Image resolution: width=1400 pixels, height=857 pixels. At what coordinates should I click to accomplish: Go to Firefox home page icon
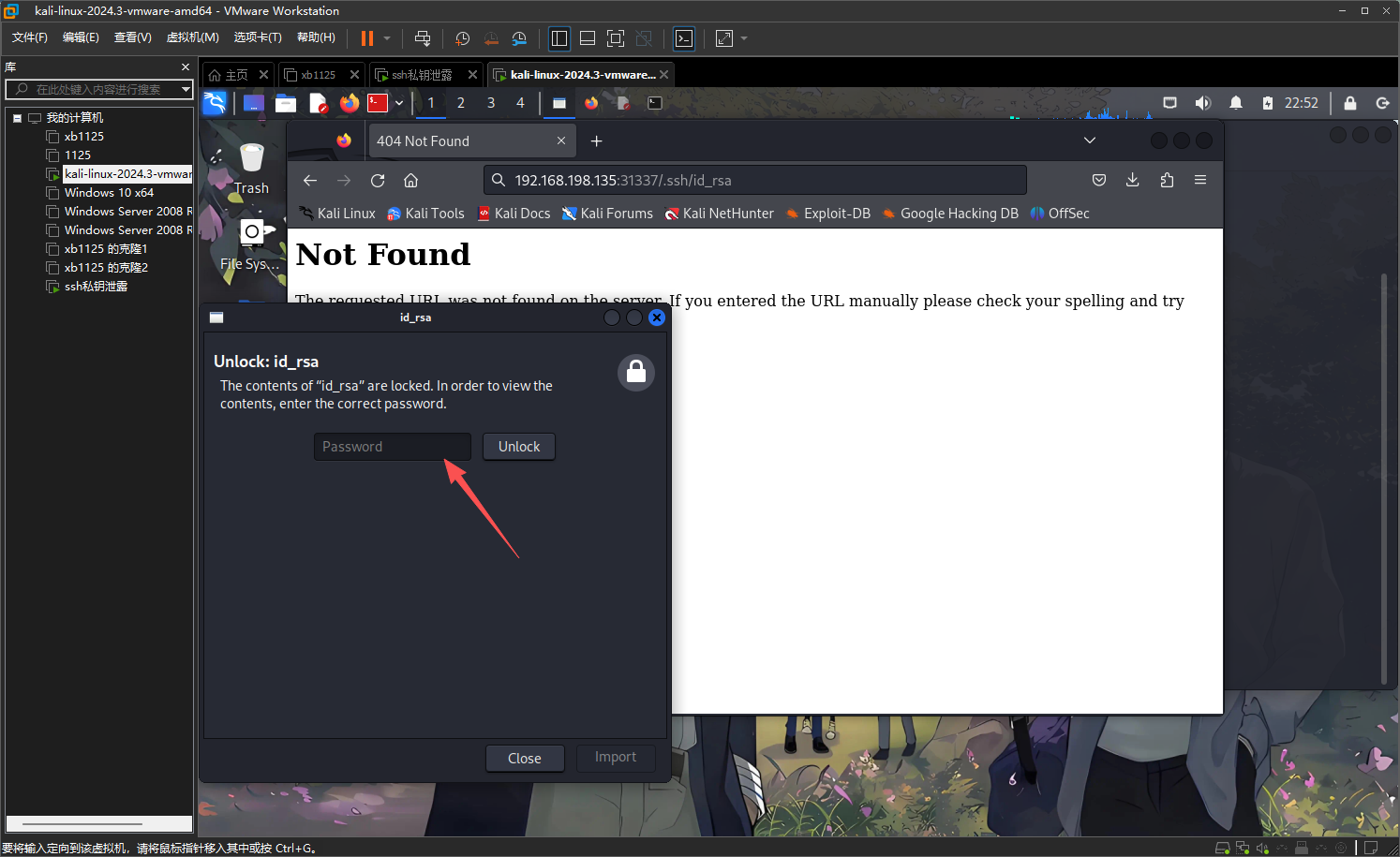(x=410, y=181)
